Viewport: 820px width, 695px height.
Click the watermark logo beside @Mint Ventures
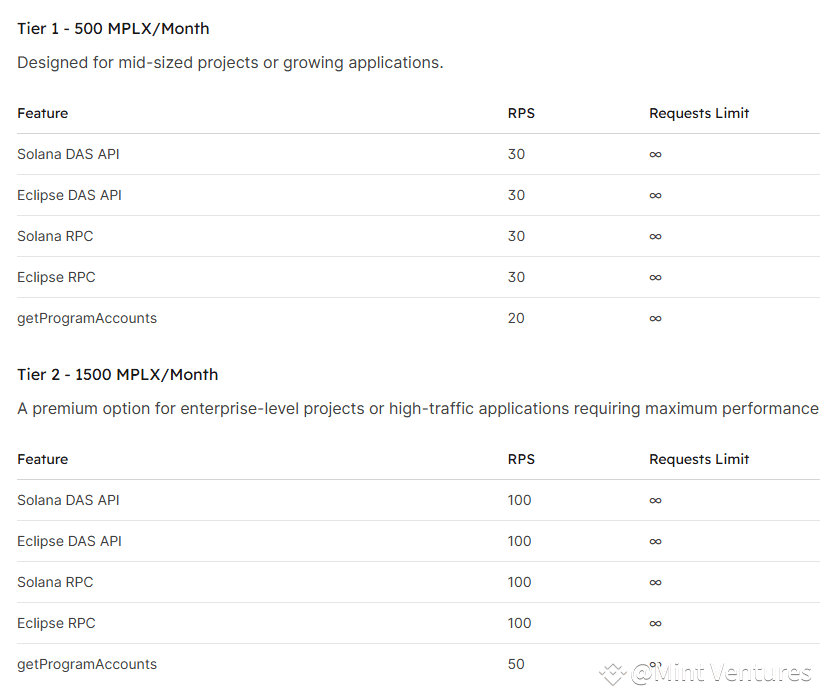click(612, 674)
